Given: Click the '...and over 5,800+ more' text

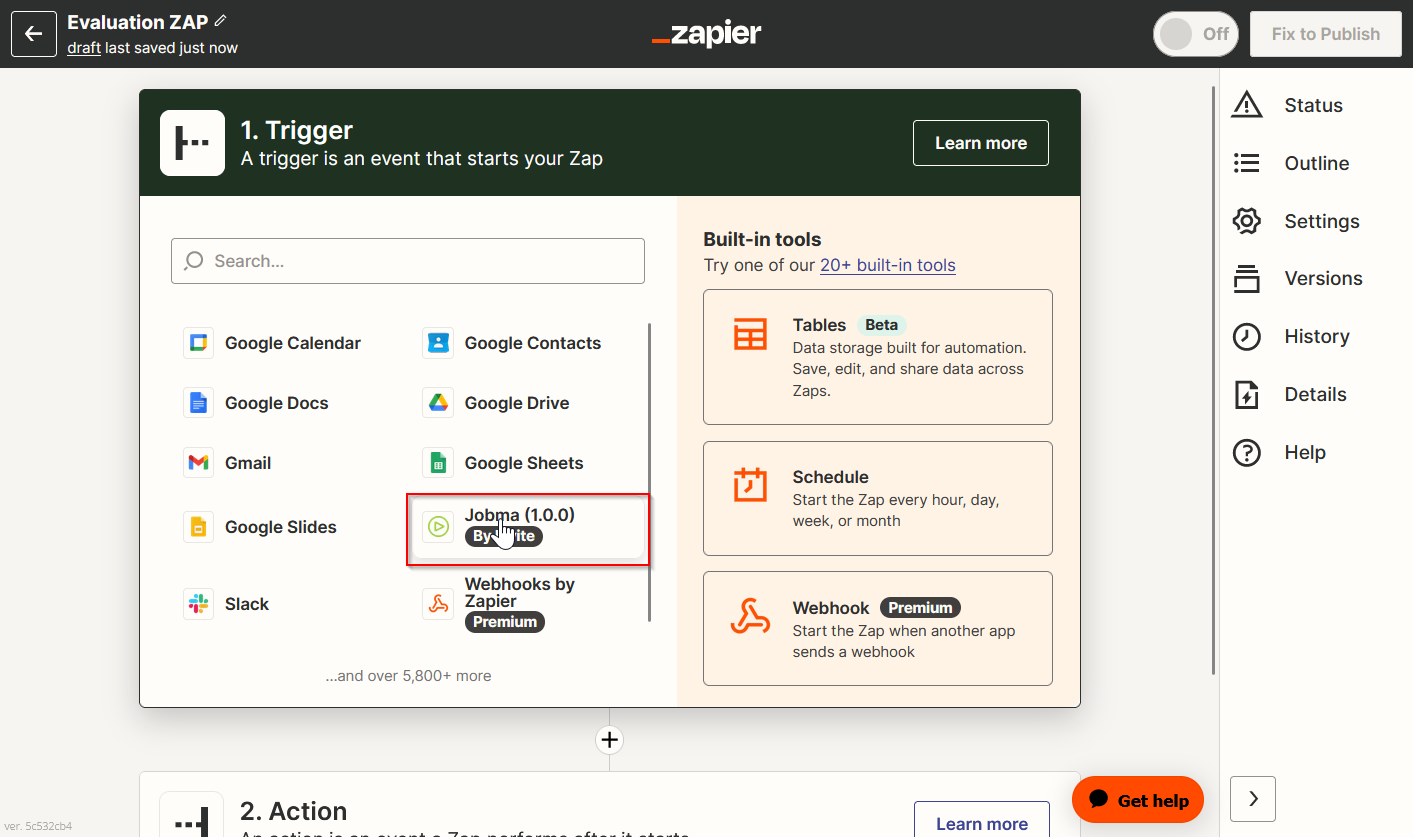Looking at the screenshot, I should point(408,676).
